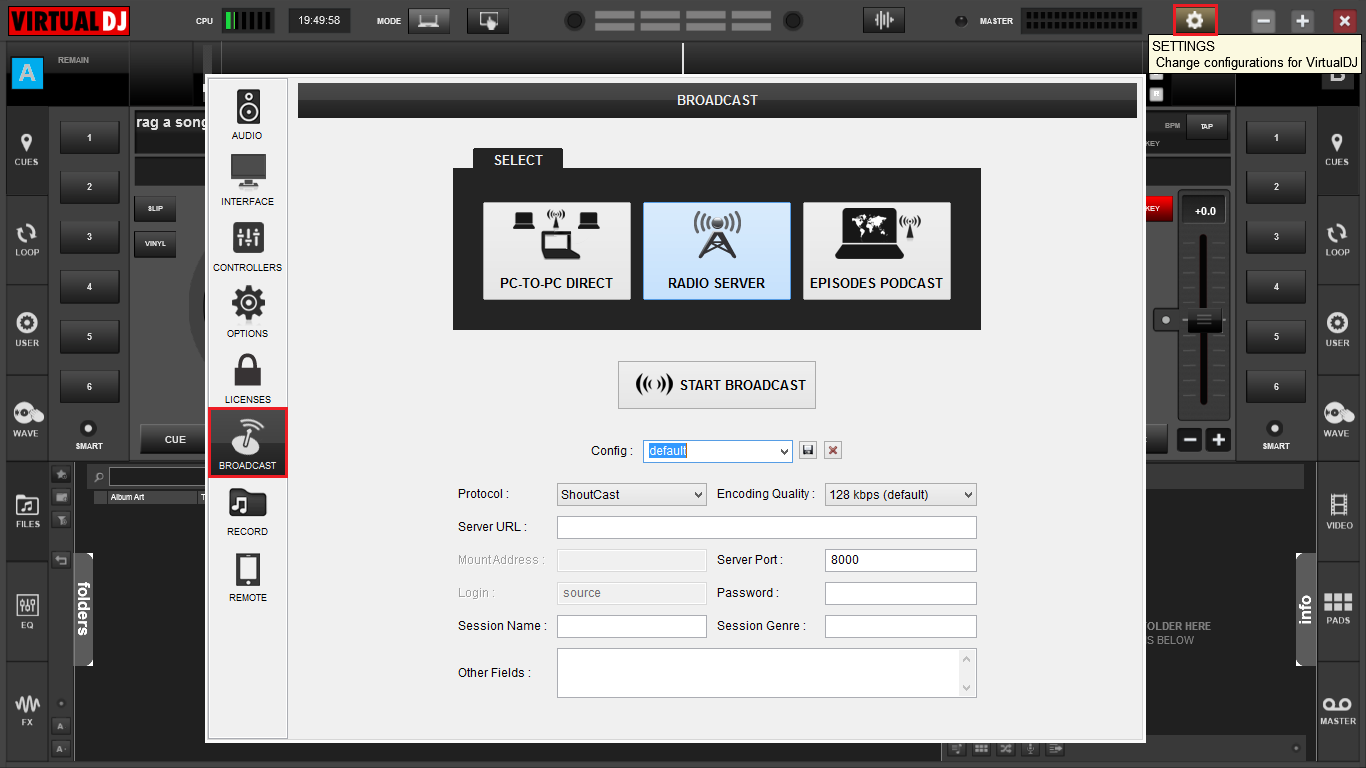Open the Audio settings section
Viewport: 1366px width, 768px height.
[x=247, y=113]
